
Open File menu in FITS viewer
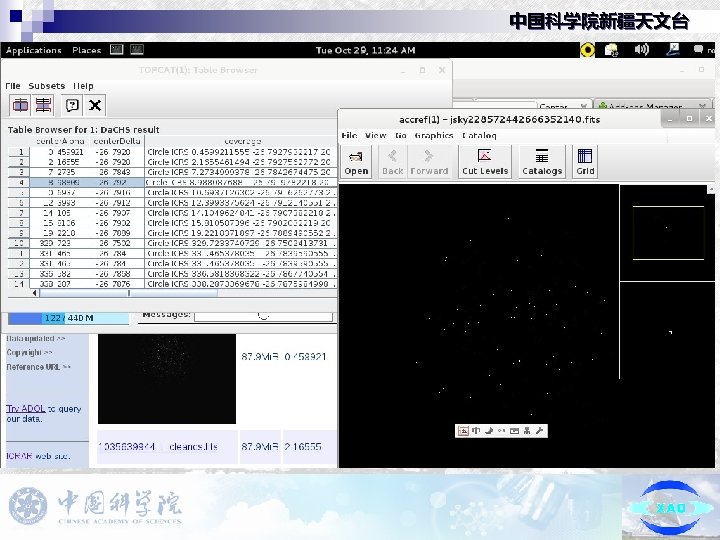coord(349,135)
